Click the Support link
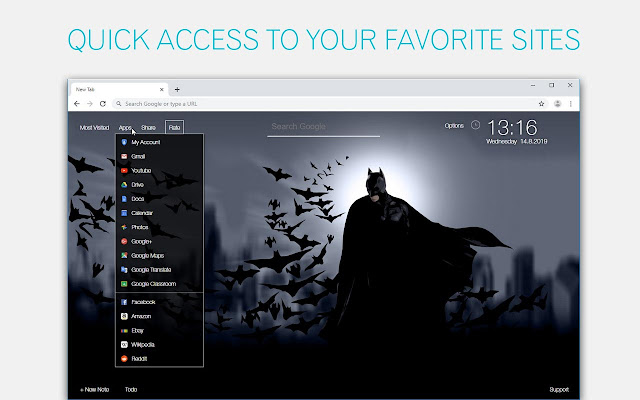The width and height of the screenshot is (640, 400). click(x=559, y=389)
